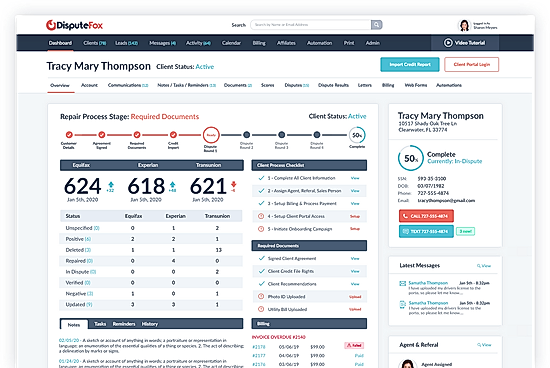Click the pending clock icon for Initiate Onboarding Campaign
Image resolution: width=550 pixels, height=368 pixels.
click(261, 229)
